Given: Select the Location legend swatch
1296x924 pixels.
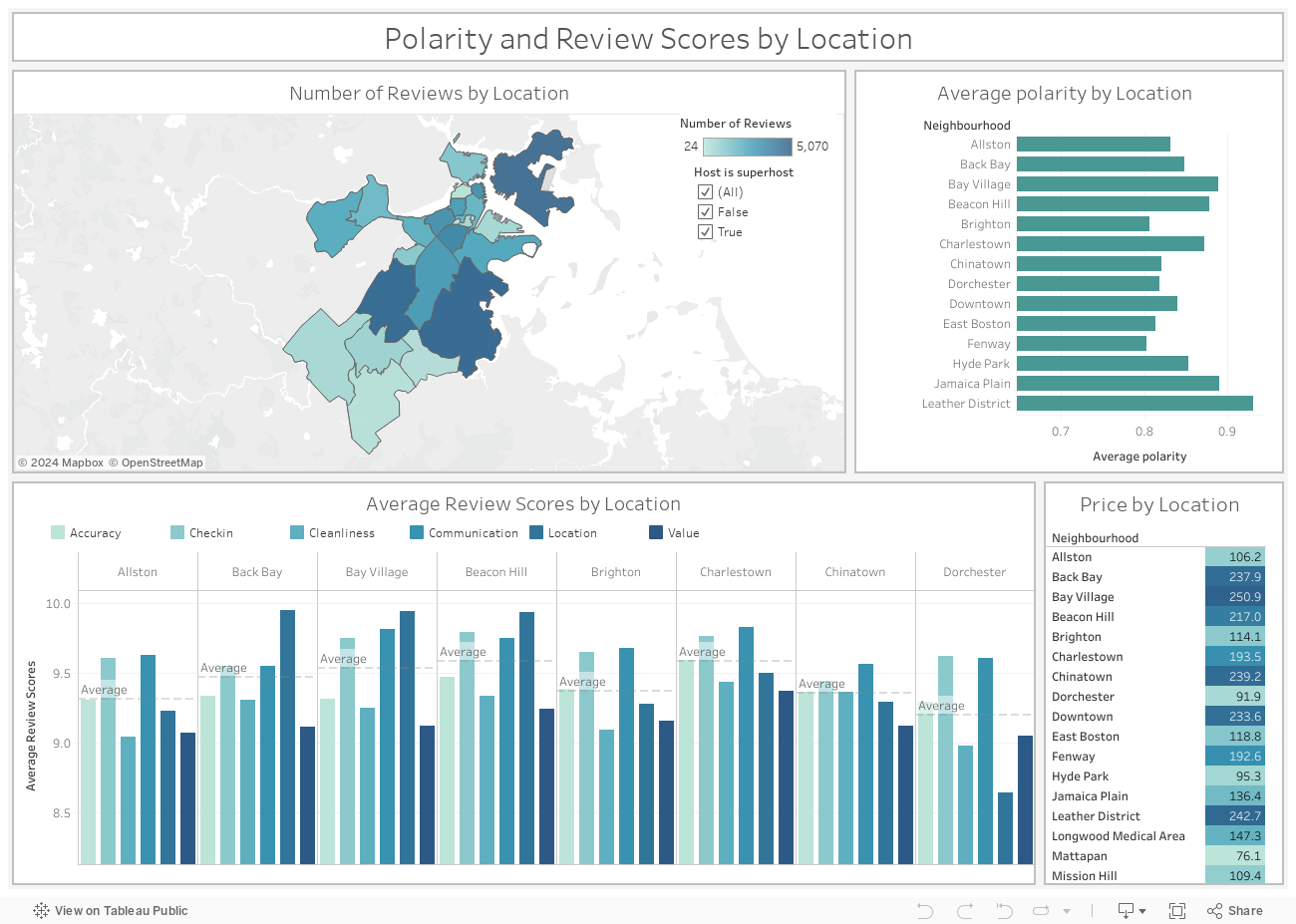Looking at the screenshot, I should click(536, 532).
